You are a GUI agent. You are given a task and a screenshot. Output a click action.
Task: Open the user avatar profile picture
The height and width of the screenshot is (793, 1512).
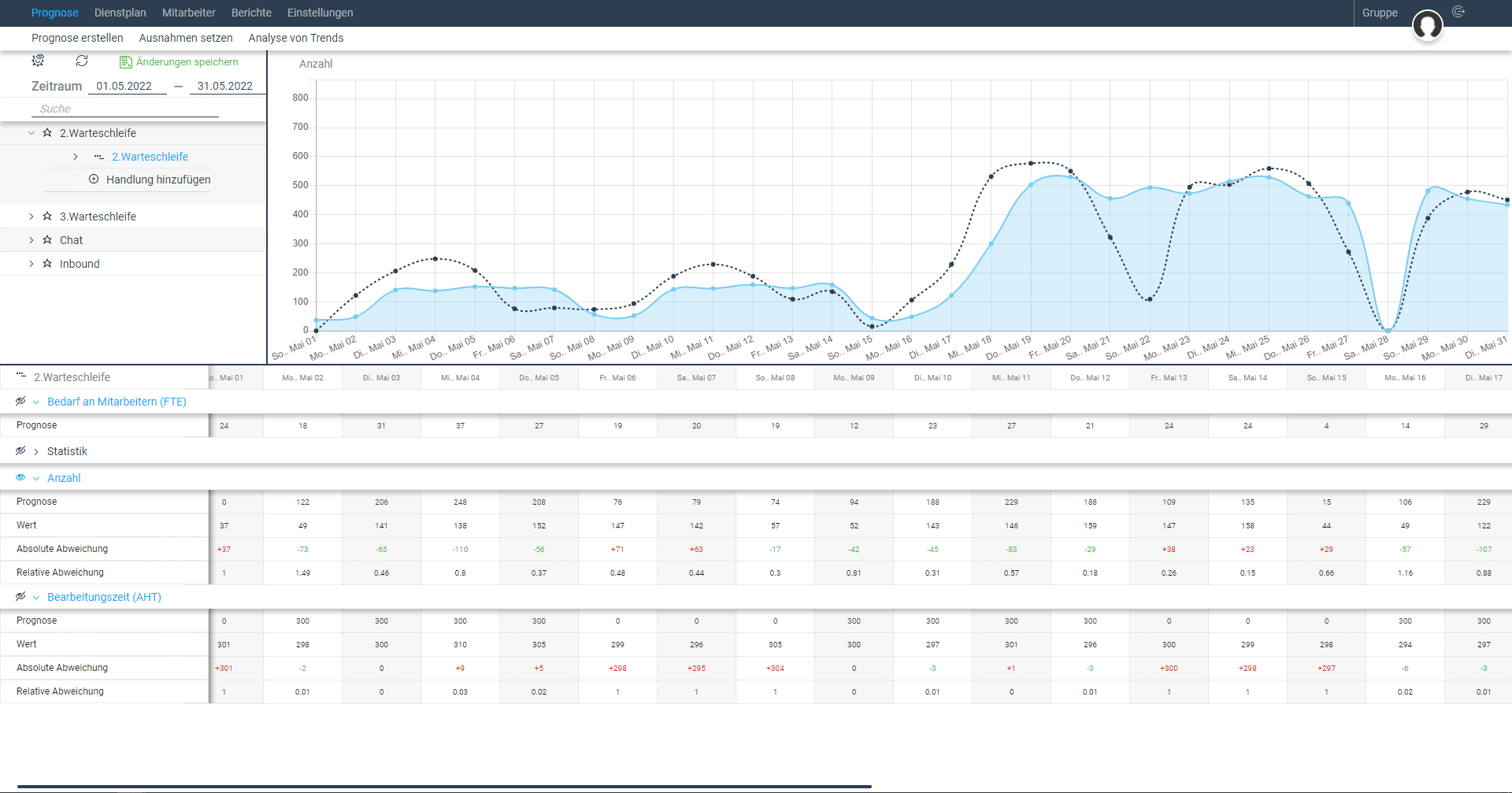[1428, 25]
